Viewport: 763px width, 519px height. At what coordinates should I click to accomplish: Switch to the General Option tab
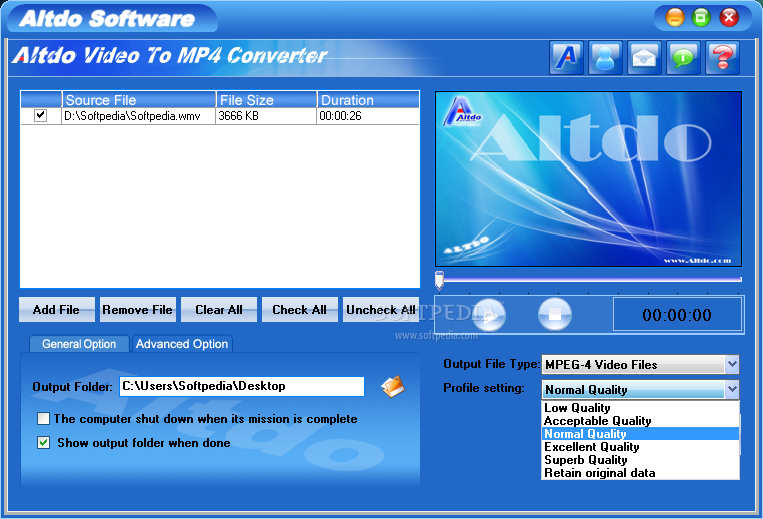click(x=79, y=344)
